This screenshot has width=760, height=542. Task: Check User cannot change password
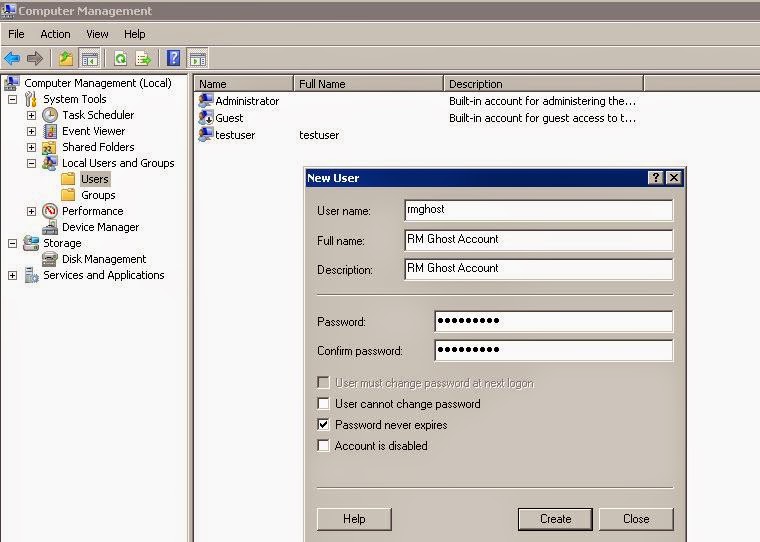pyautogui.click(x=323, y=404)
